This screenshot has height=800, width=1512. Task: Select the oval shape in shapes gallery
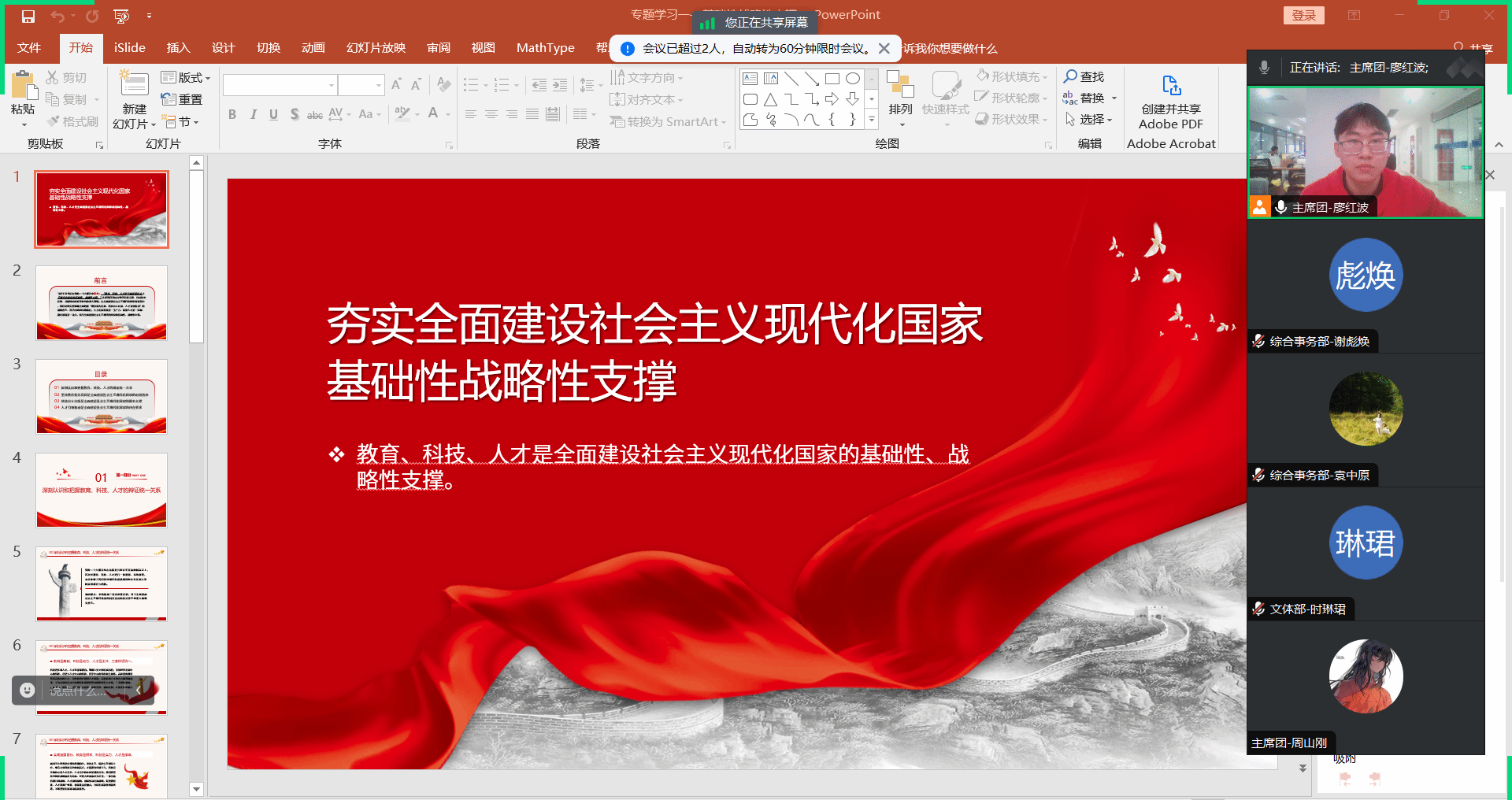click(853, 79)
